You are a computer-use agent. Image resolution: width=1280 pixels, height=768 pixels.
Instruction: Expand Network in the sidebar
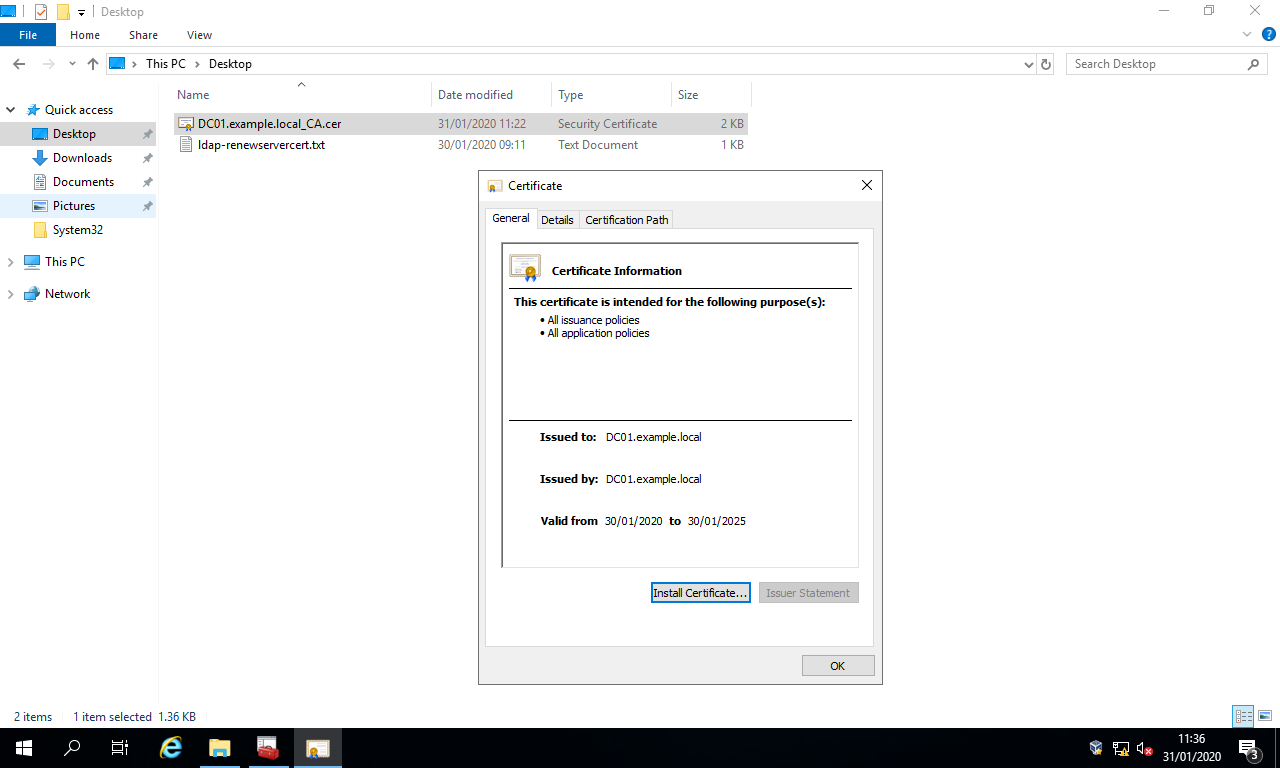click(12, 293)
